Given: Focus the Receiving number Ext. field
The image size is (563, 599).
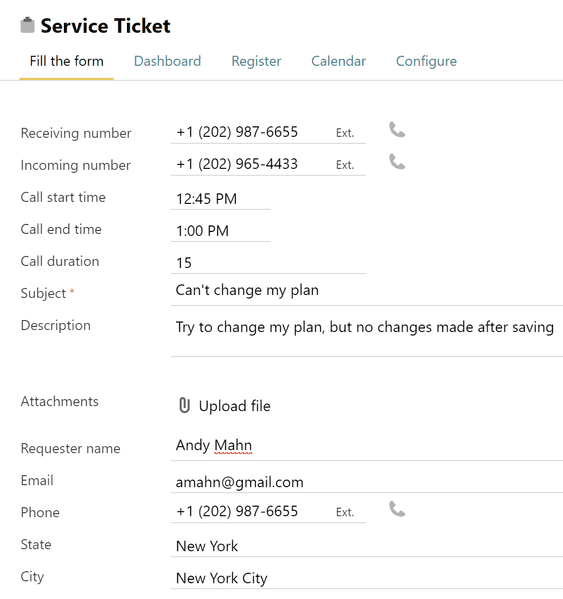Looking at the screenshot, I should (x=349, y=133).
